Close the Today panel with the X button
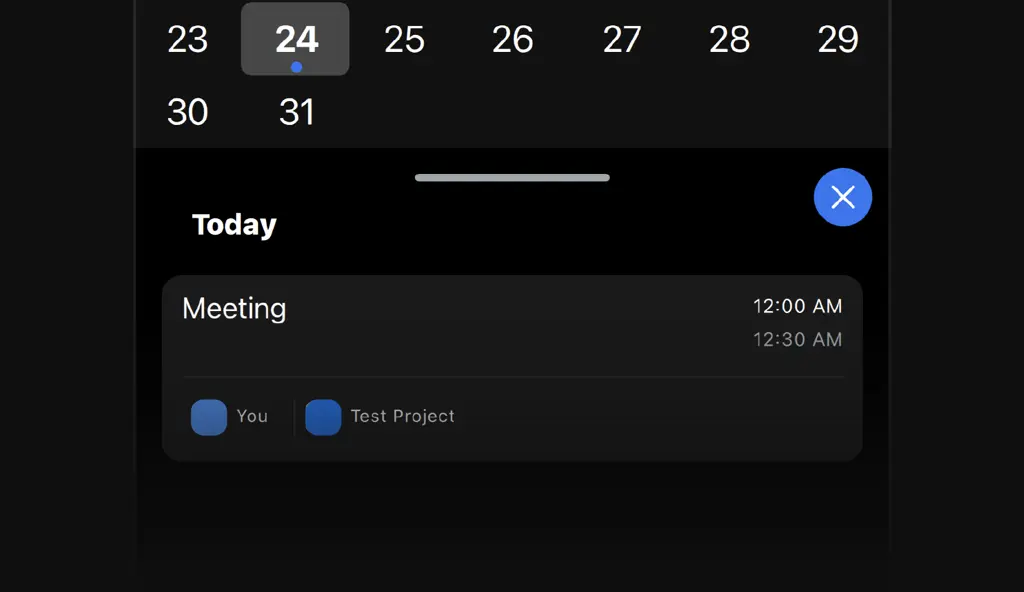Image resolution: width=1024 pixels, height=592 pixels. click(842, 197)
